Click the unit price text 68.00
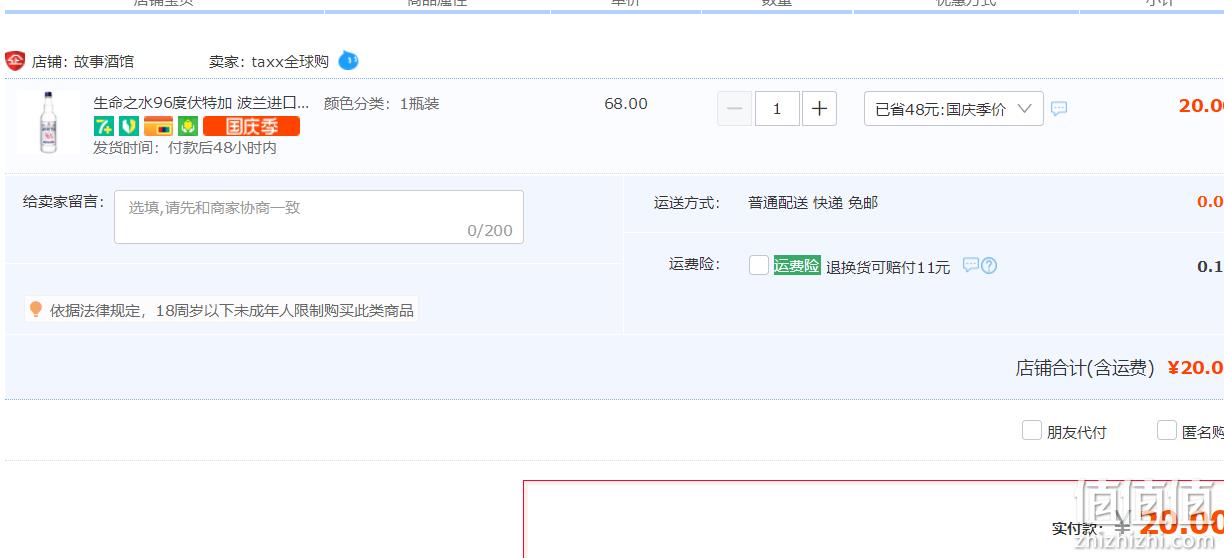 [x=626, y=103]
